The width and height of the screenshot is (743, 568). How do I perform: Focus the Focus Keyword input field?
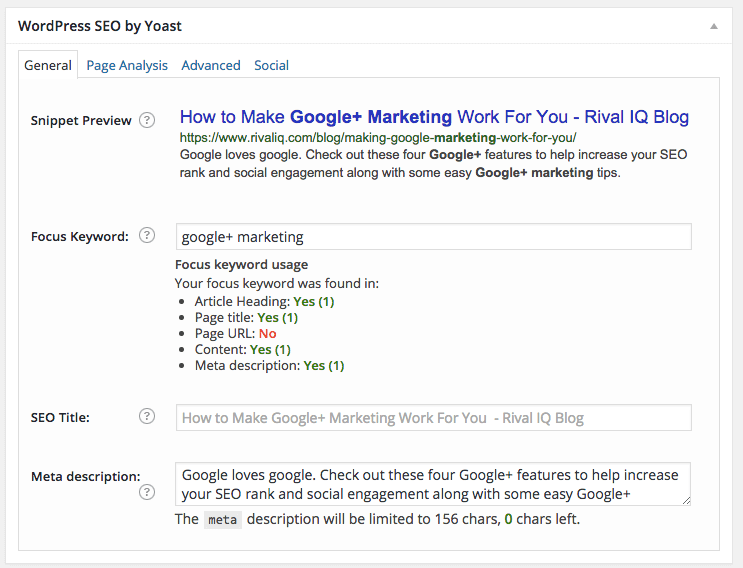(x=434, y=236)
